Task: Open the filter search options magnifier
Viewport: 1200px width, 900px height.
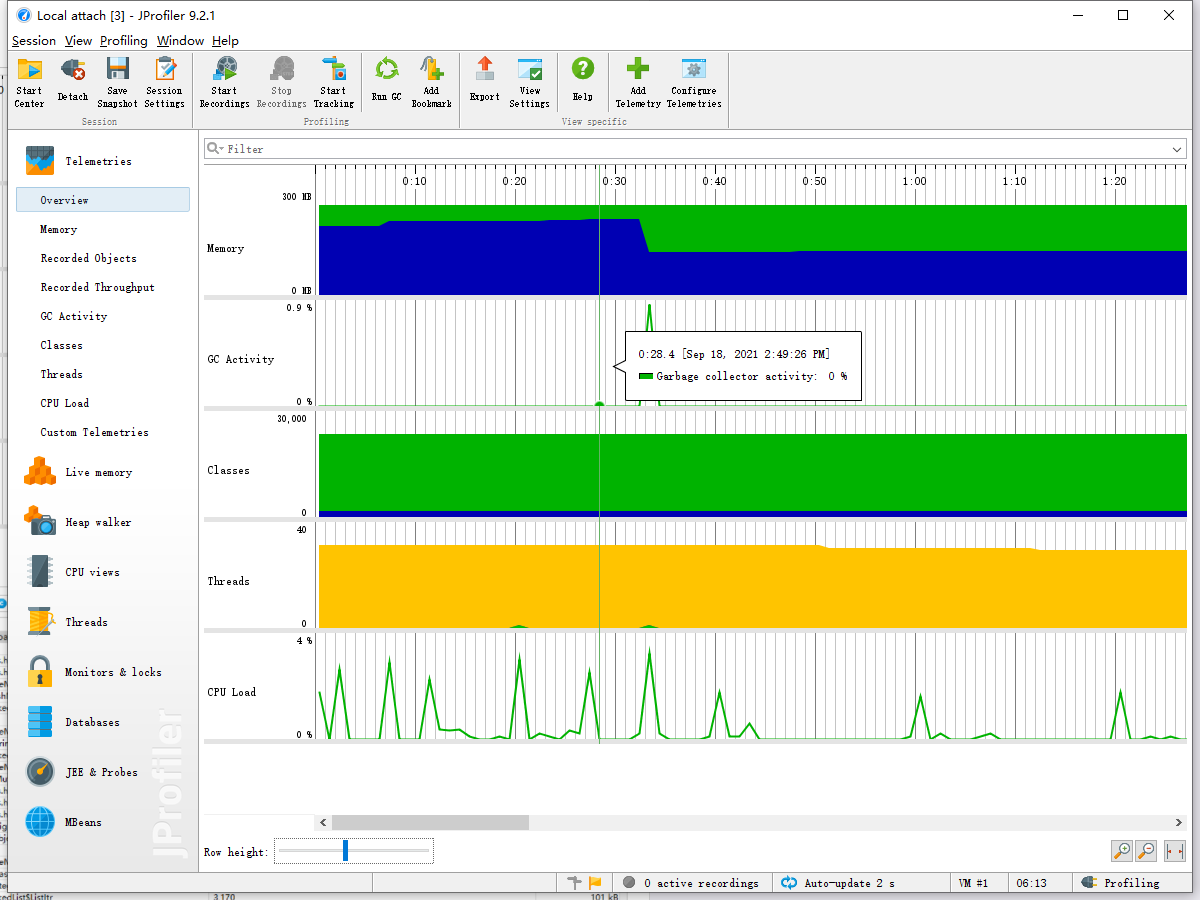Action: click(214, 149)
